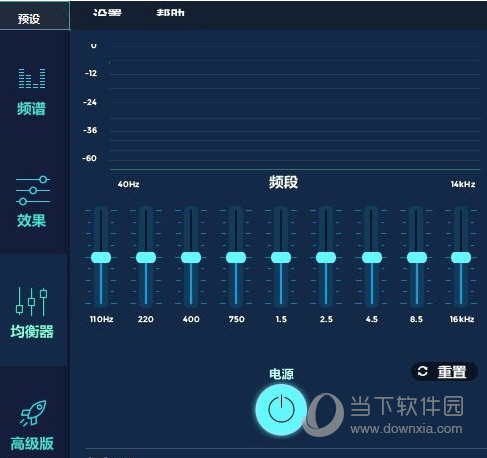Viewport: 487px width, 458px height.
Task: Click the 重置 reset button
Action: click(x=445, y=372)
